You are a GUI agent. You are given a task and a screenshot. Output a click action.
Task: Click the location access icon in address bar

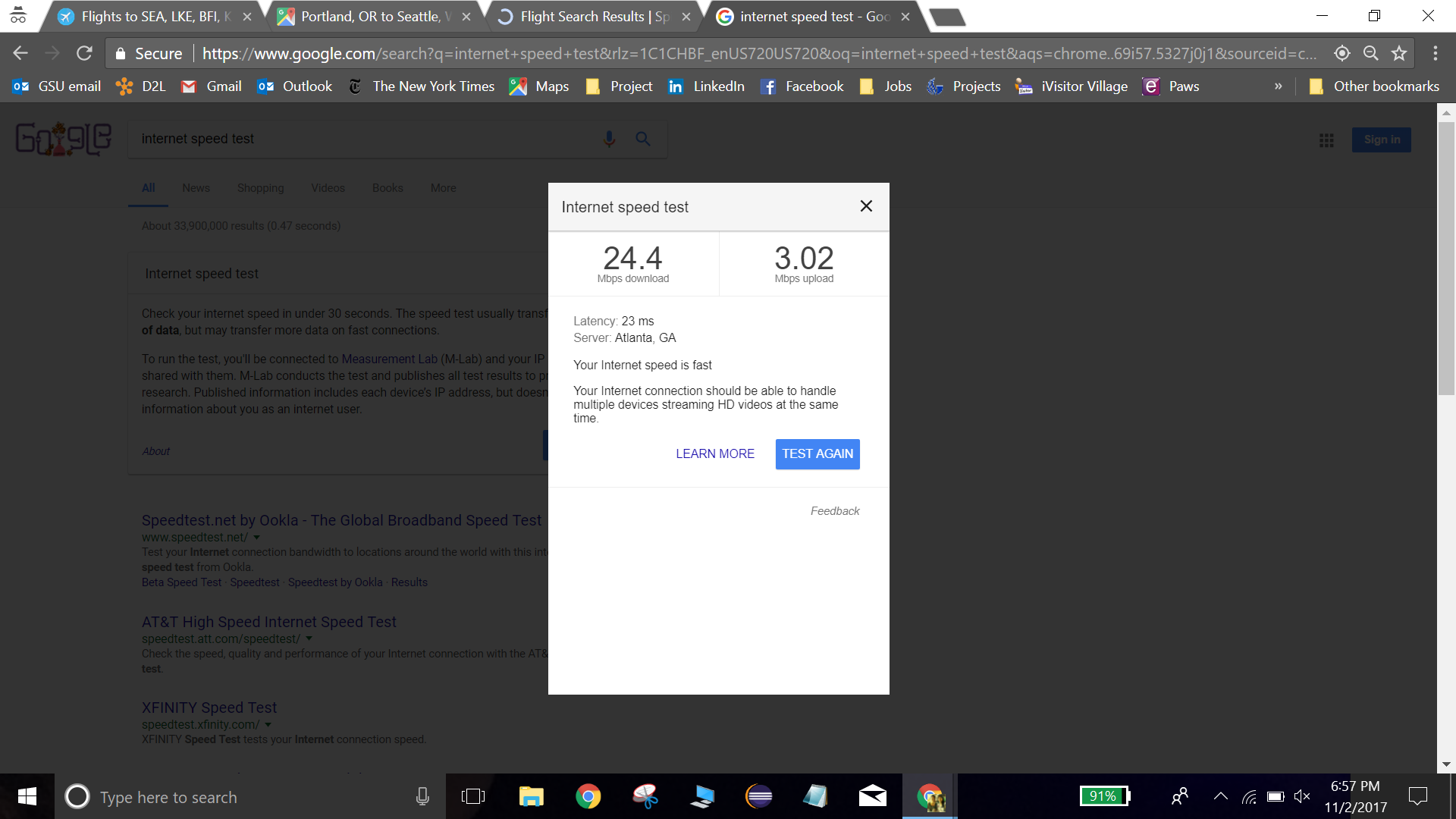click(1342, 53)
